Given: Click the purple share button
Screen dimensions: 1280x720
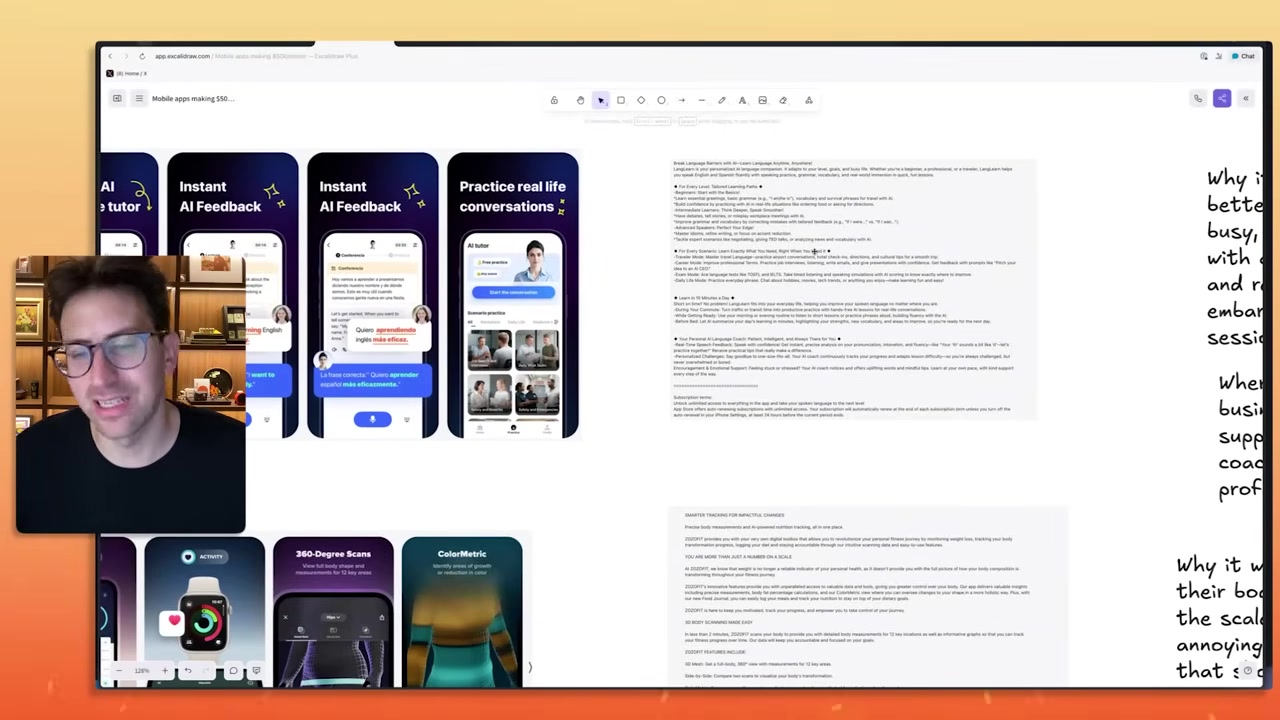Looking at the screenshot, I should (x=1221, y=98).
